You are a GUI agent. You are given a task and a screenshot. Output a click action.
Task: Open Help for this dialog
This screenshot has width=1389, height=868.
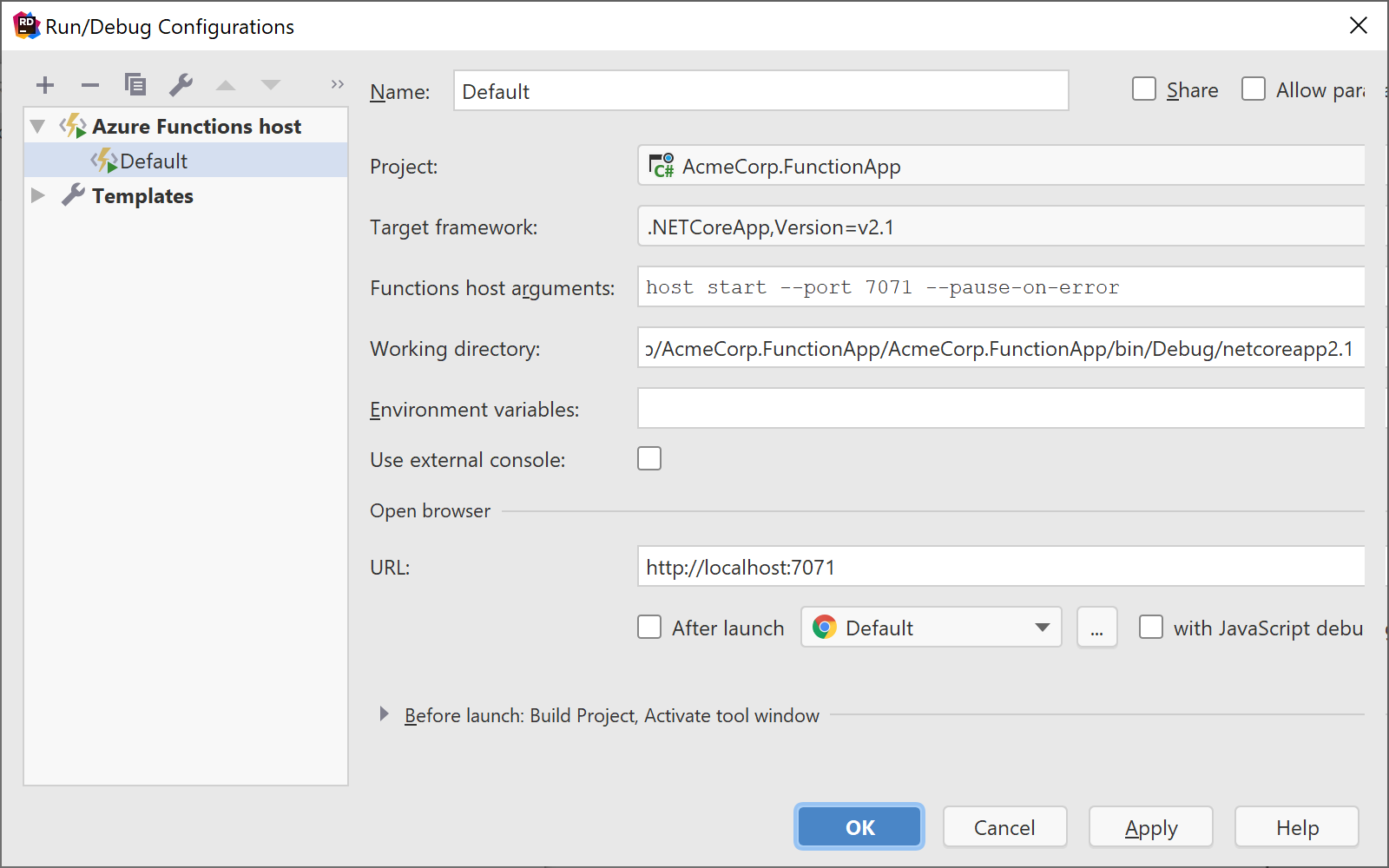tap(1297, 827)
